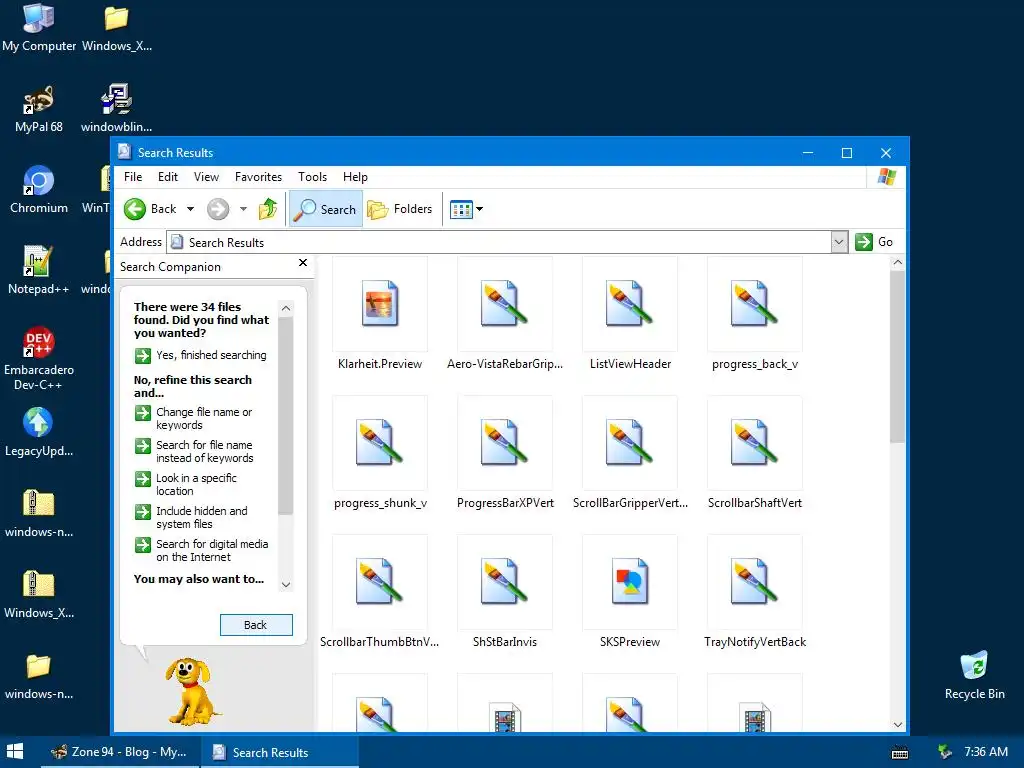Screen dimensions: 1024x768
Task: Choose Search for file name instead of keywords
Action: tap(195, 451)
